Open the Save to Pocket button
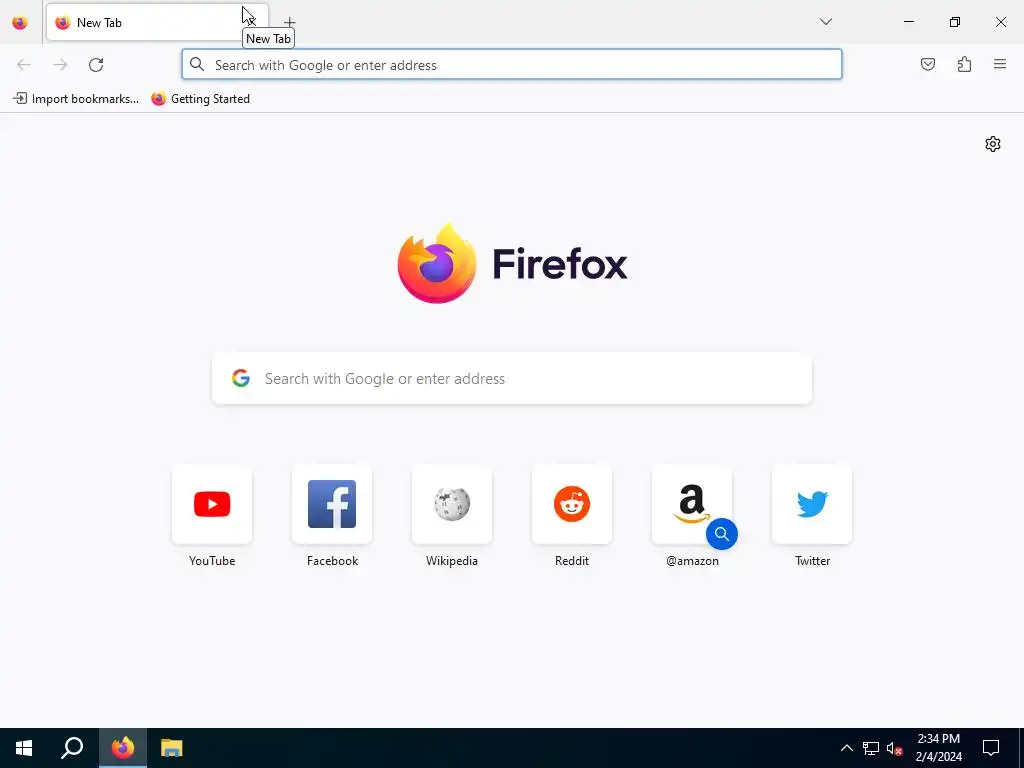The image size is (1024, 768). click(x=927, y=64)
